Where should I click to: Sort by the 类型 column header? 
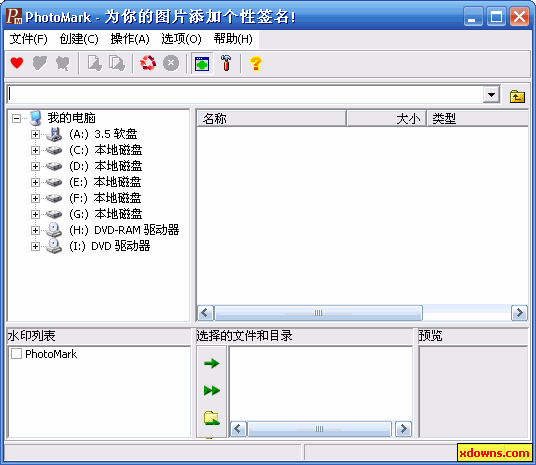(x=477, y=119)
